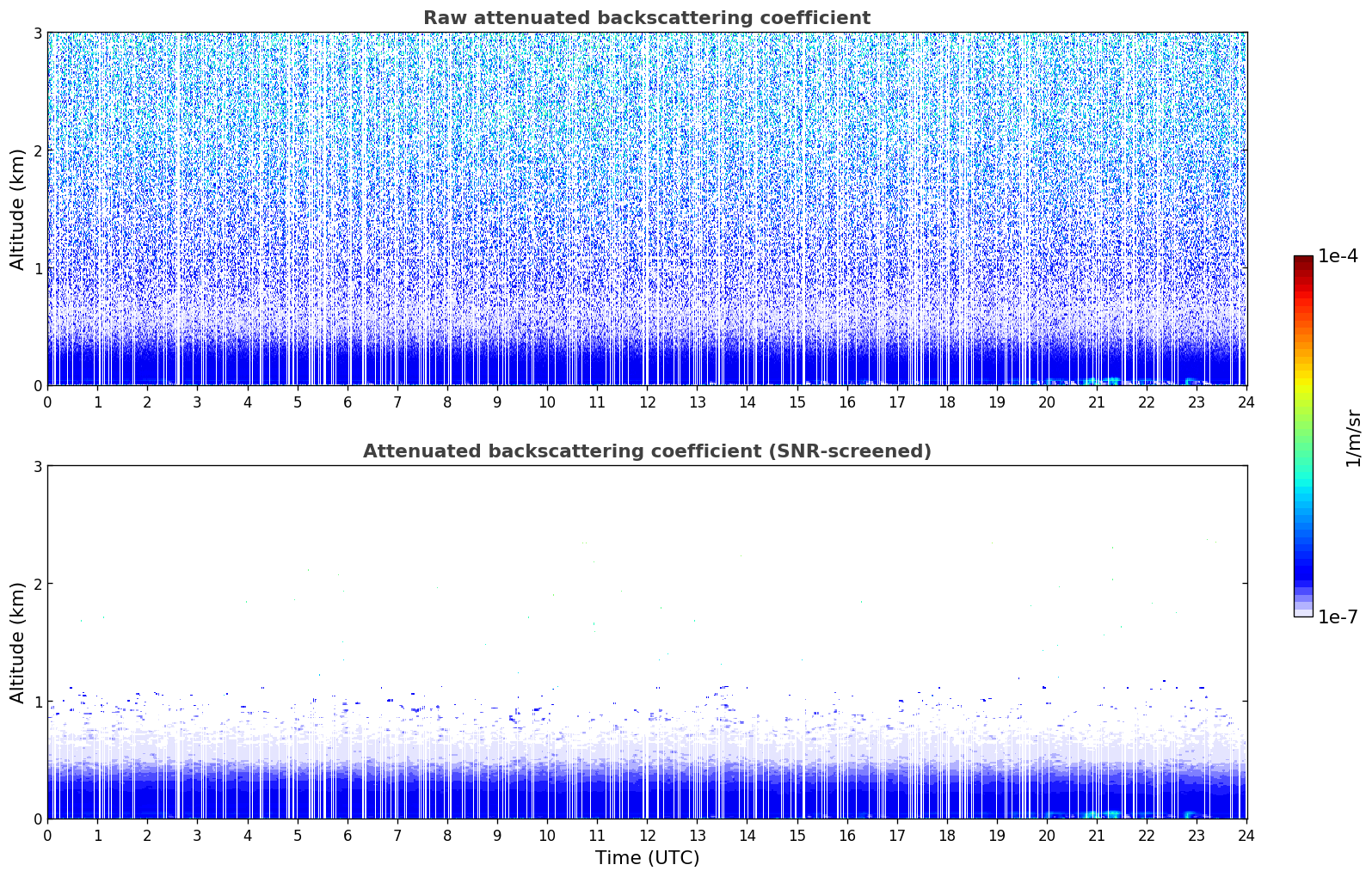The width and height of the screenshot is (1372, 877).
Task: Select the dark red top of the colorbar
Action: [1302, 261]
